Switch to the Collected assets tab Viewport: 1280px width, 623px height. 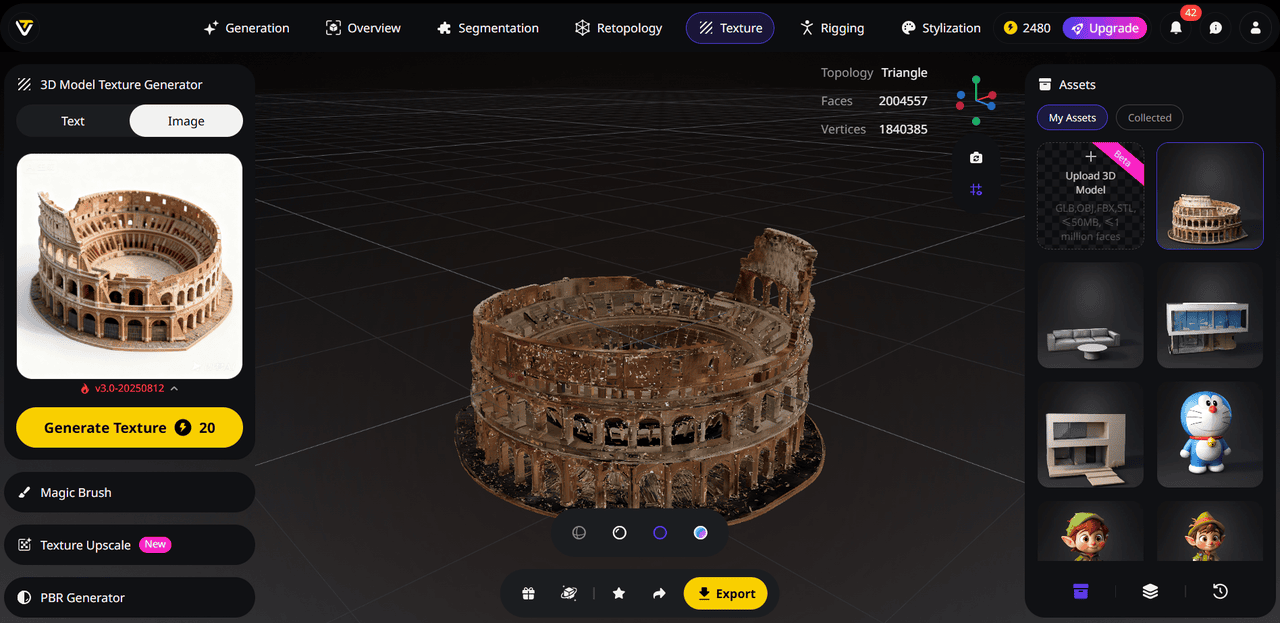click(1149, 118)
